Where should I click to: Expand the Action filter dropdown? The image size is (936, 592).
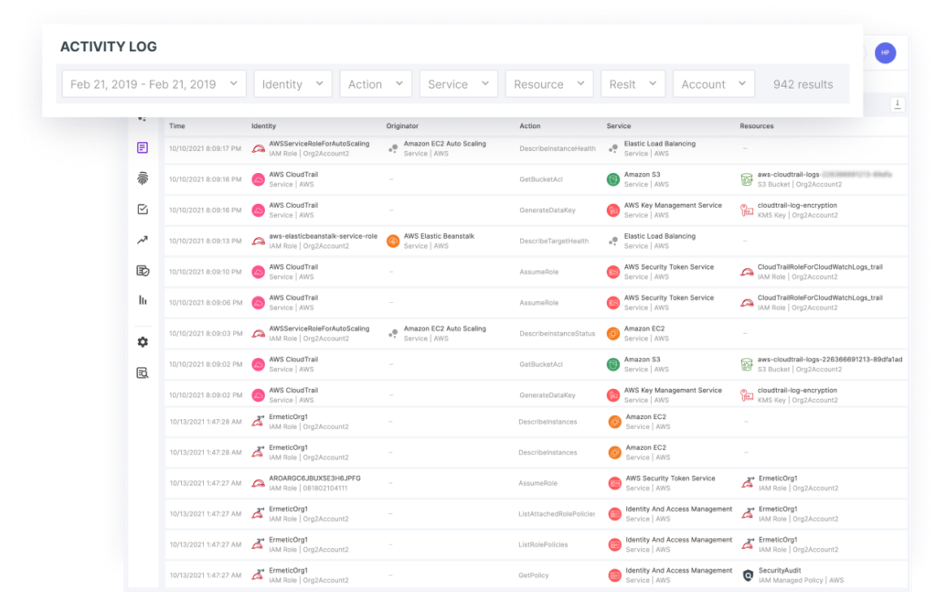coord(375,84)
